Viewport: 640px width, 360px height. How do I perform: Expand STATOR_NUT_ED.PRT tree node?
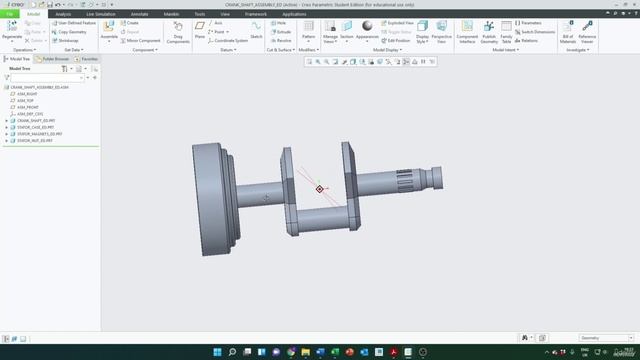click(7, 140)
